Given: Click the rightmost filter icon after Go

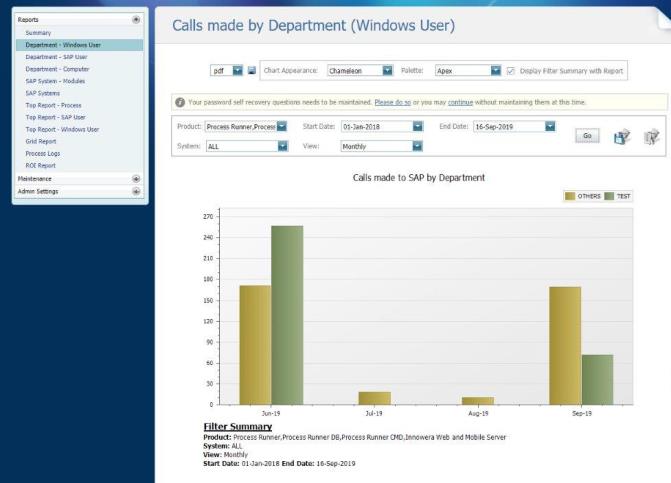Looking at the screenshot, I should [x=651, y=136].
